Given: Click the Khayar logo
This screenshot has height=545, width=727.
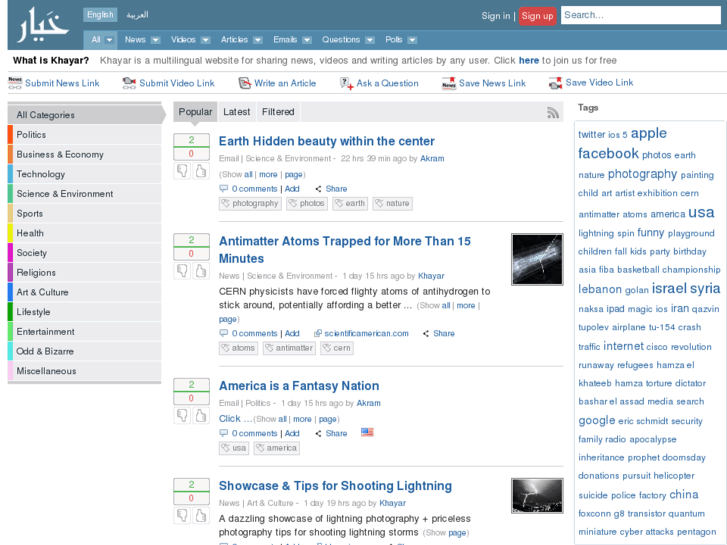Looking at the screenshot, I should [x=43, y=25].
